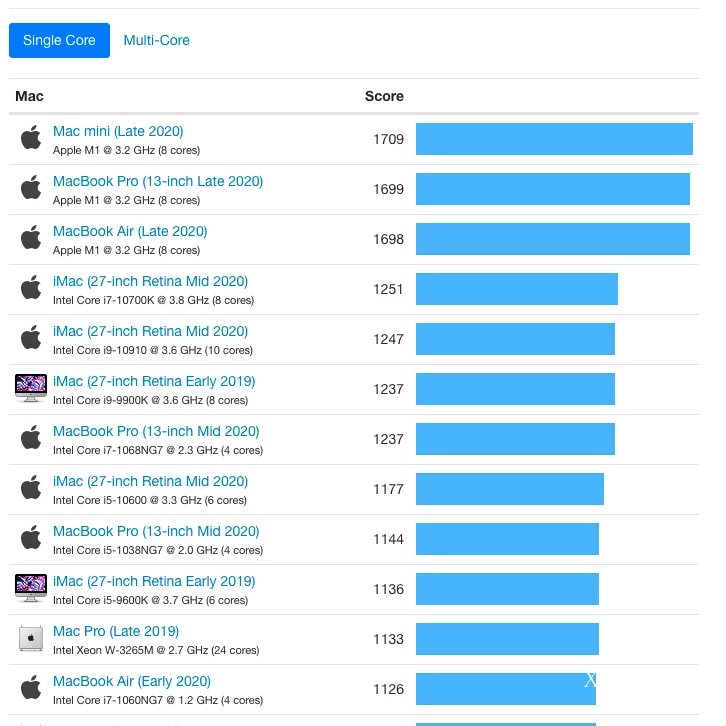
Task: Switch to the Multi-Core tab
Action: click(156, 41)
